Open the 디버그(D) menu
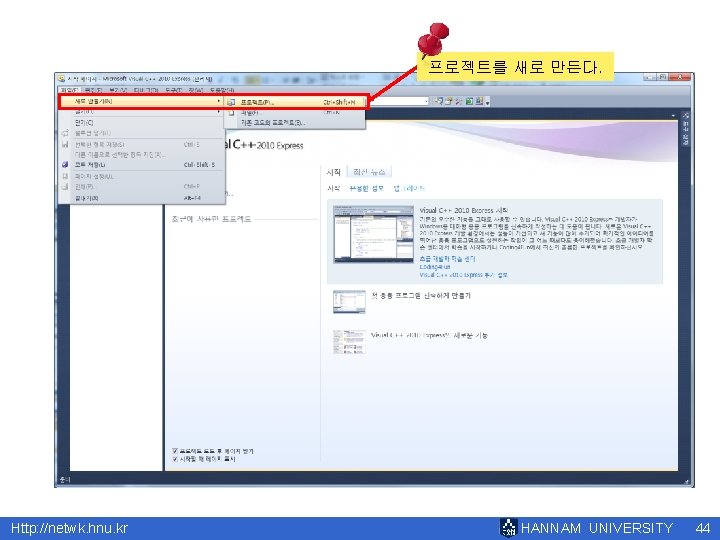The height and width of the screenshot is (540, 720). coord(146,90)
